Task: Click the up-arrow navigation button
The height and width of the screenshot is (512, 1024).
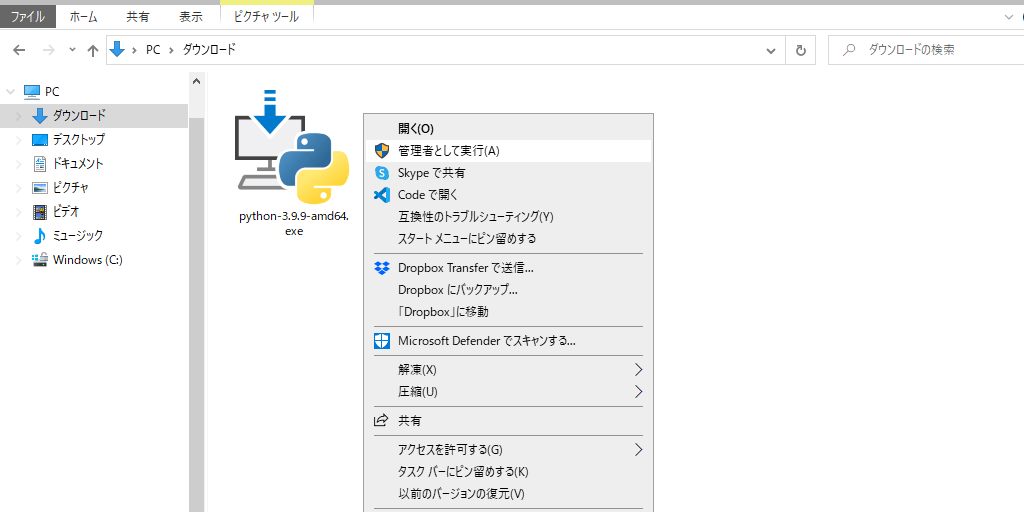Action: click(93, 50)
